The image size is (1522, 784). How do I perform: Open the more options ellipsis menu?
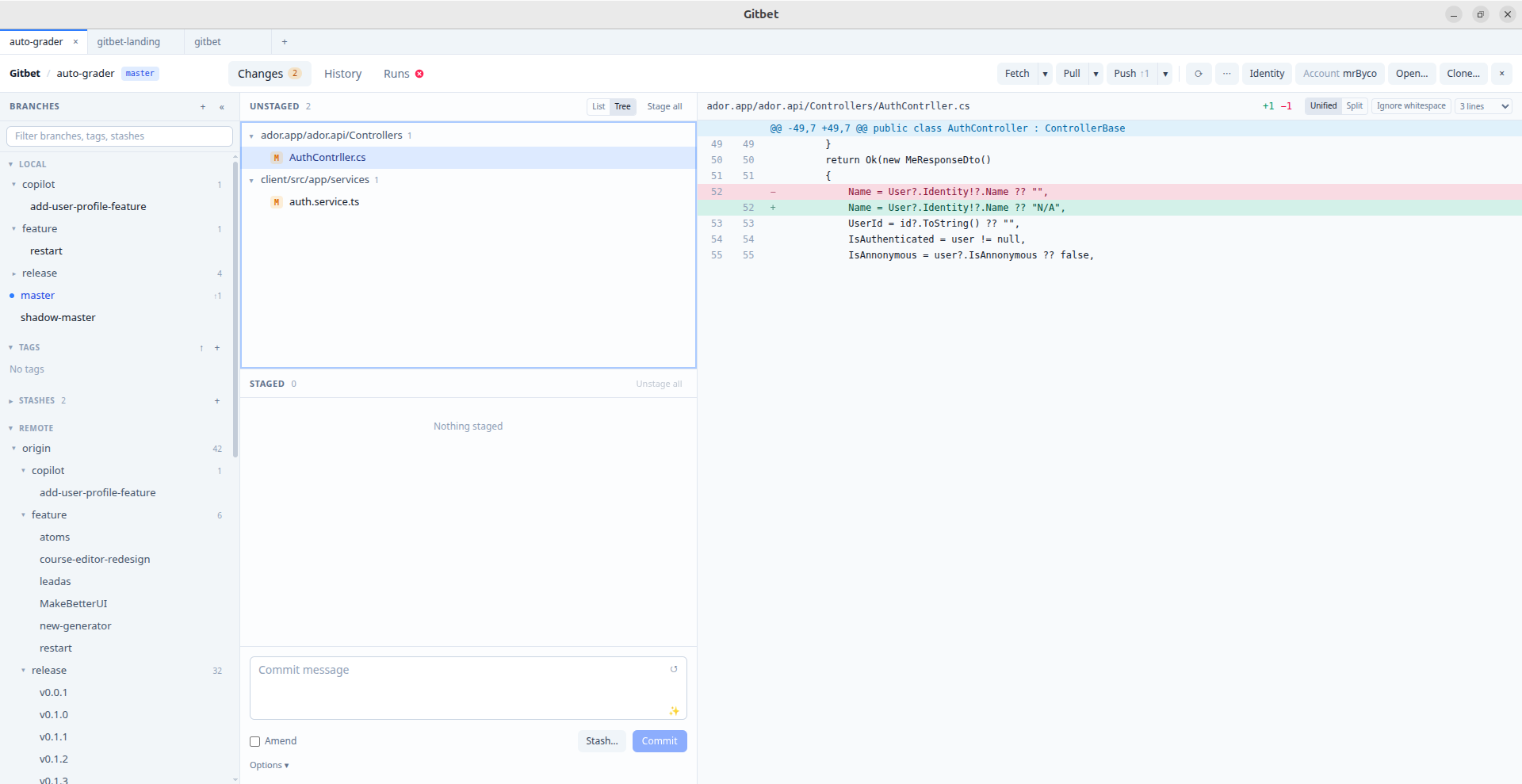click(x=1226, y=74)
